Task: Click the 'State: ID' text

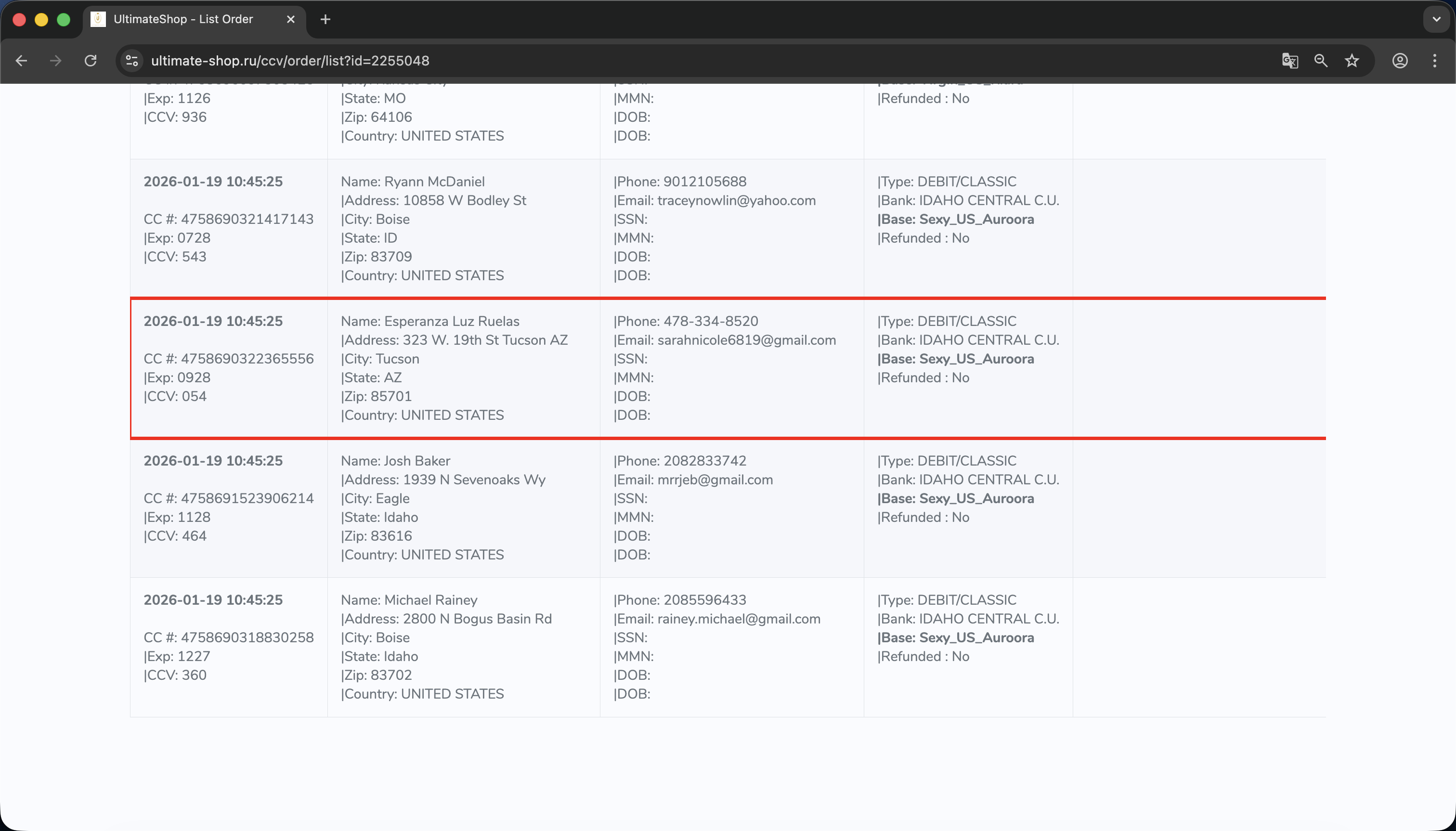Action: tap(369, 238)
